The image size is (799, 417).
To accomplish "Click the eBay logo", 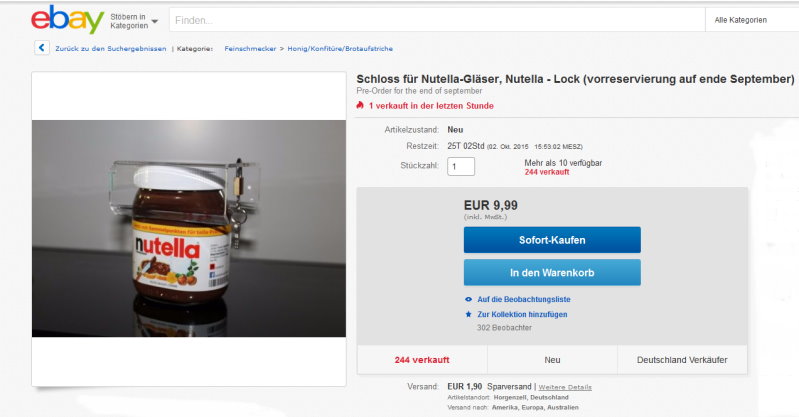I will pyautogui.click(x=67, y=20).
